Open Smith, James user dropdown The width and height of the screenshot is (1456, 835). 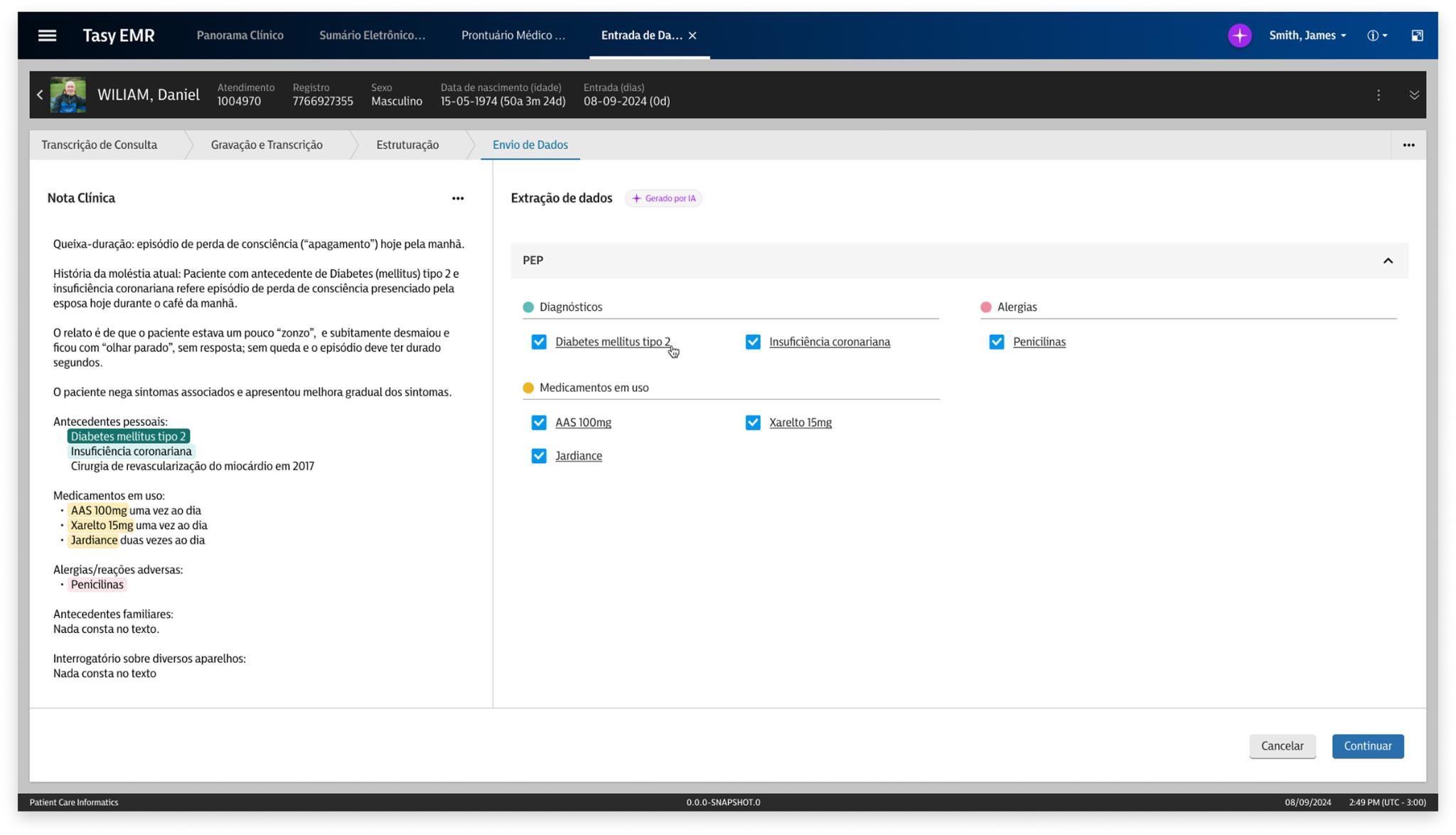(x=1307, y=36)
